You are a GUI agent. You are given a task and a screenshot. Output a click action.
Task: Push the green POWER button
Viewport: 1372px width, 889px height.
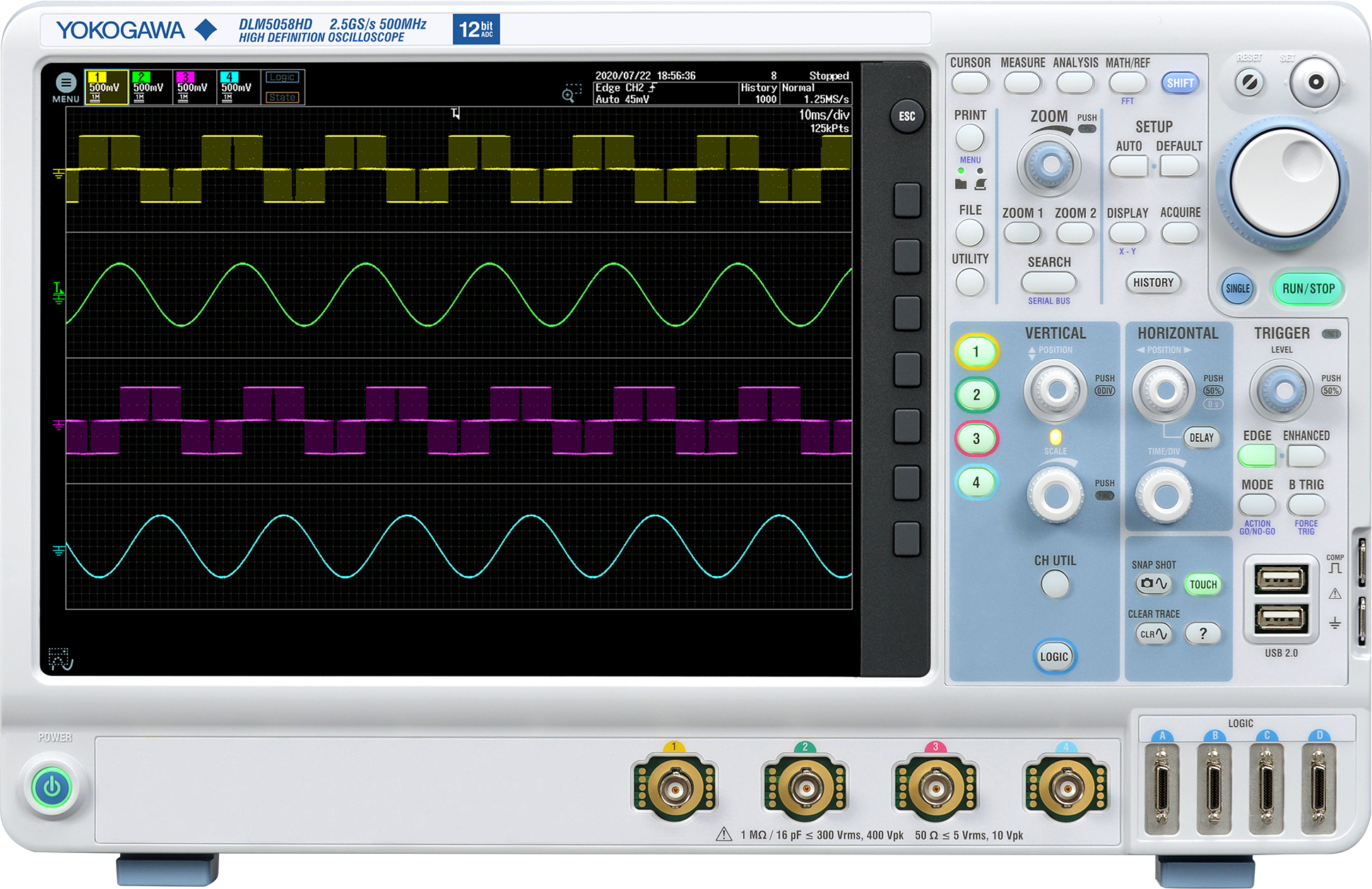(x=52, y=787)
